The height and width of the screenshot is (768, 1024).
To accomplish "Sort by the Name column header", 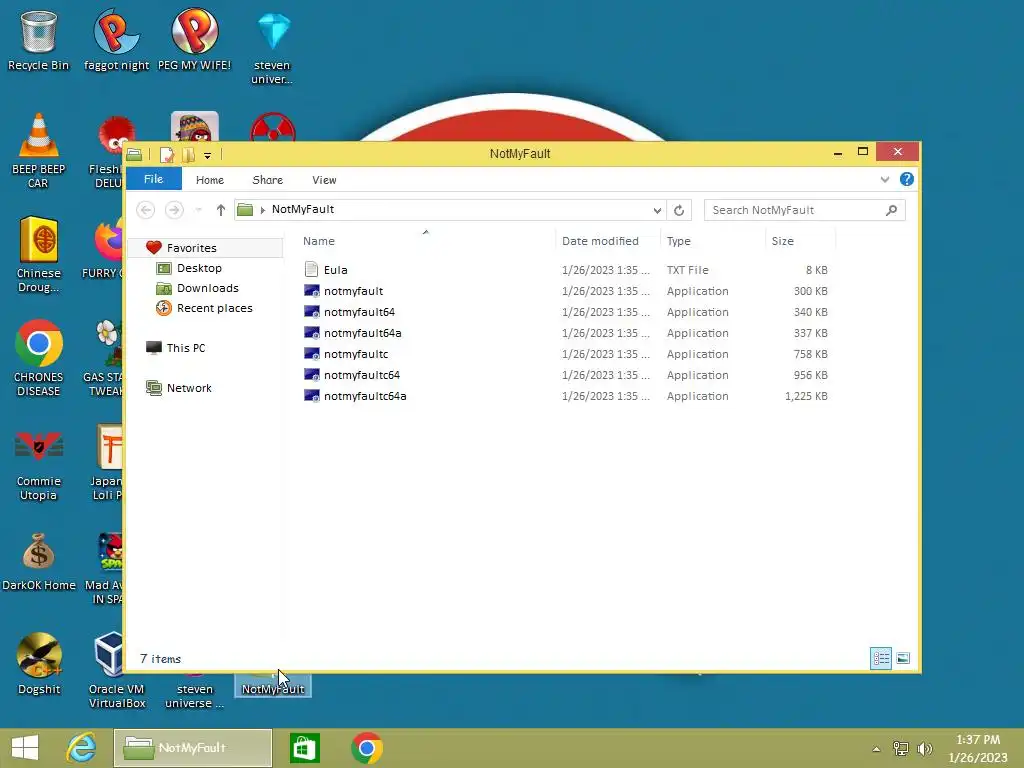I will point(319,241).
